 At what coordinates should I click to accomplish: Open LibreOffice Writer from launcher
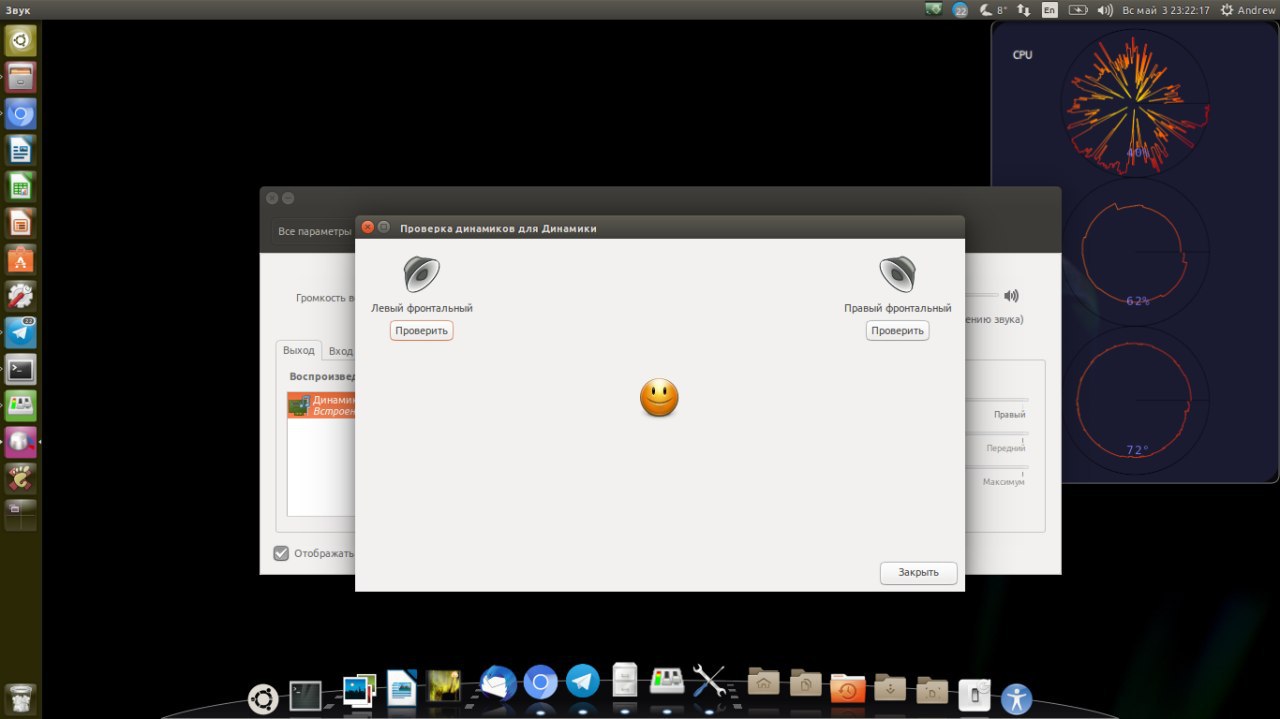pyautogui.click(x=21, y=150)
